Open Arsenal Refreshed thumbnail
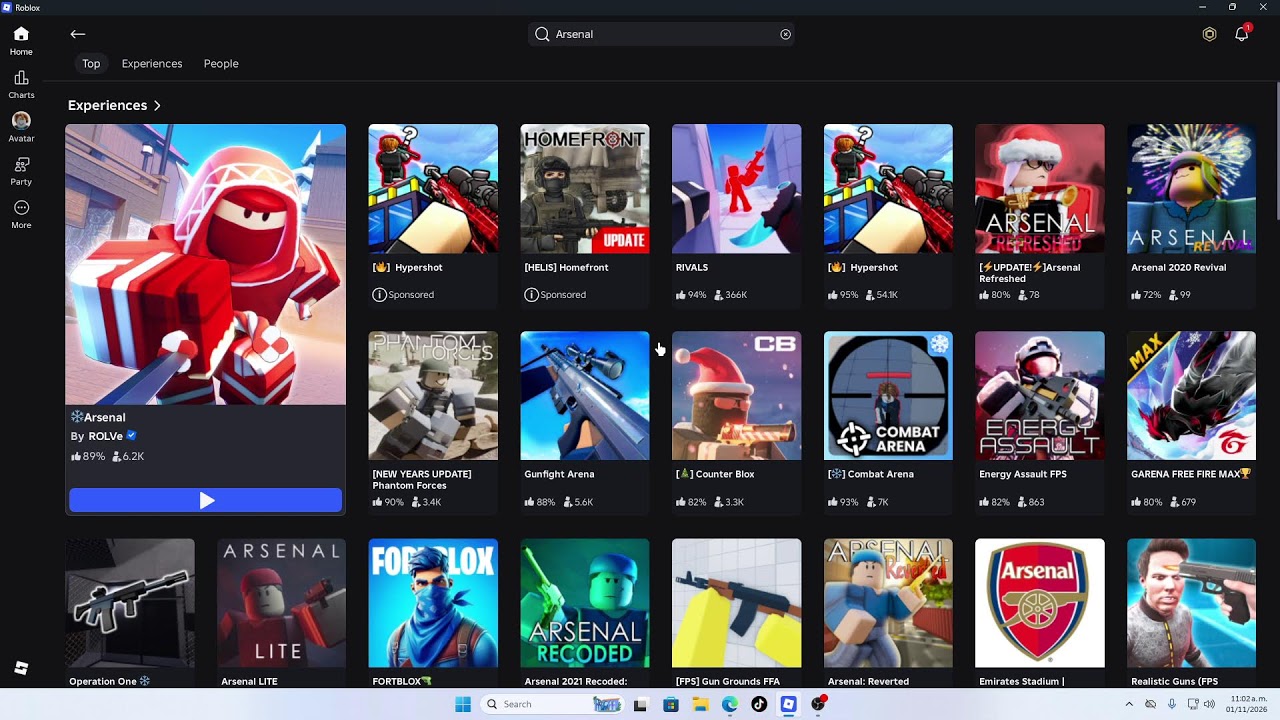Image resolution: width=1280 pixels, height=720 pixels. [1040, 189]
